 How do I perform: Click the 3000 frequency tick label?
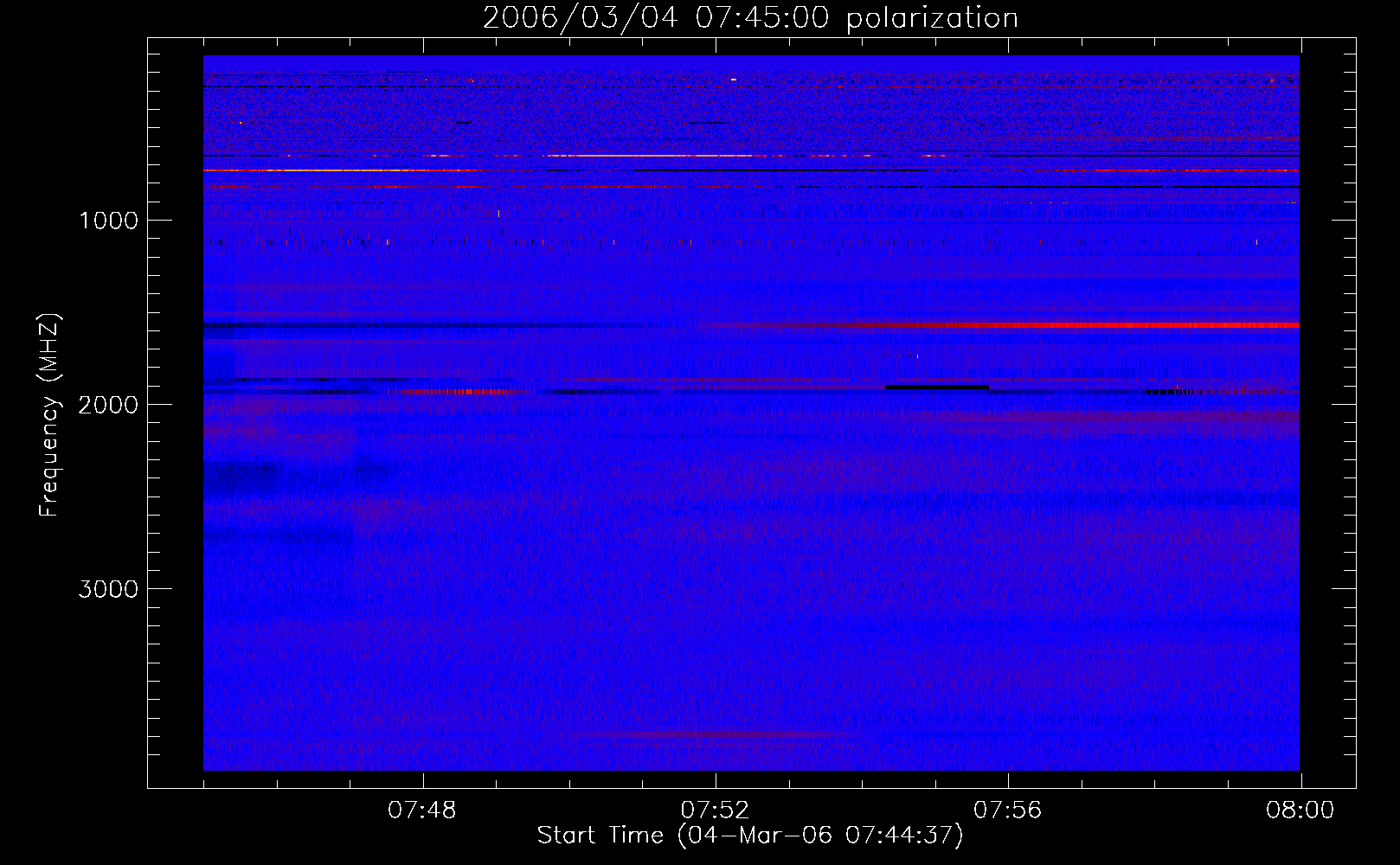point(108,589)
